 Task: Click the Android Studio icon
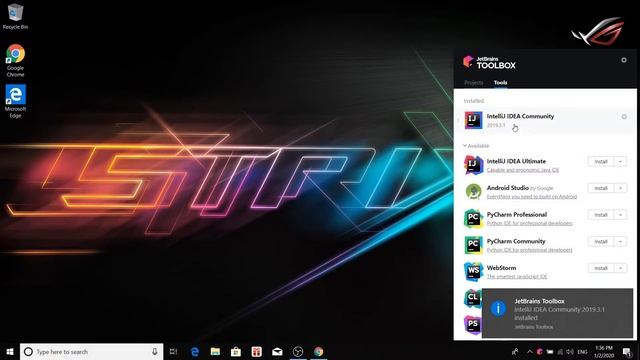point(473,191)
